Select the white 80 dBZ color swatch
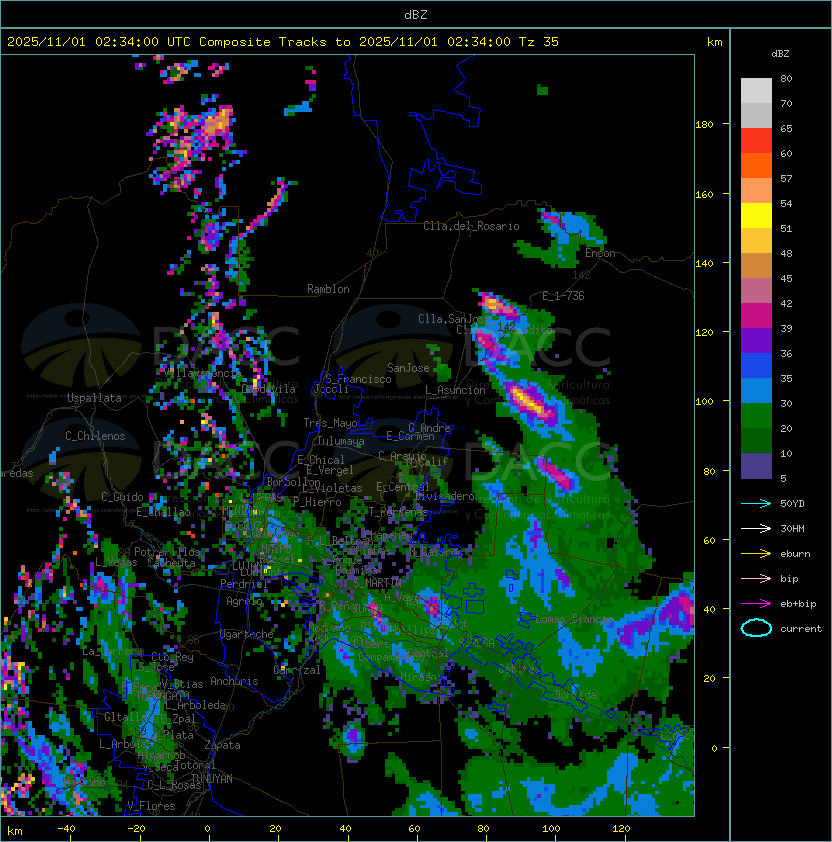The image size is (832, 842). (x=756, y=91)
